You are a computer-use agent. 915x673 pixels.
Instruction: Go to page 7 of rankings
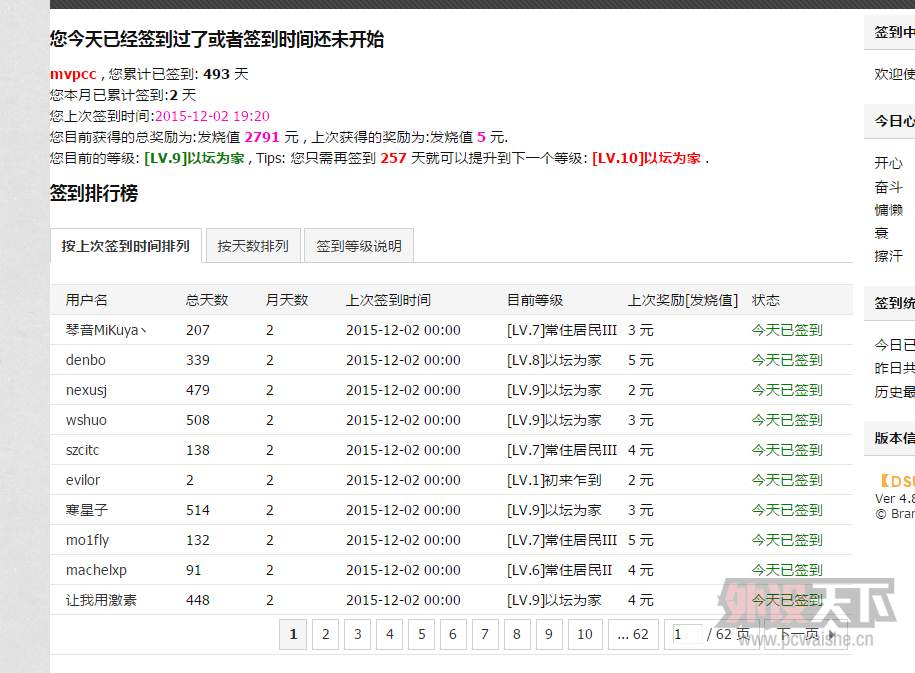pyautogui.click(x=484, y=634)
